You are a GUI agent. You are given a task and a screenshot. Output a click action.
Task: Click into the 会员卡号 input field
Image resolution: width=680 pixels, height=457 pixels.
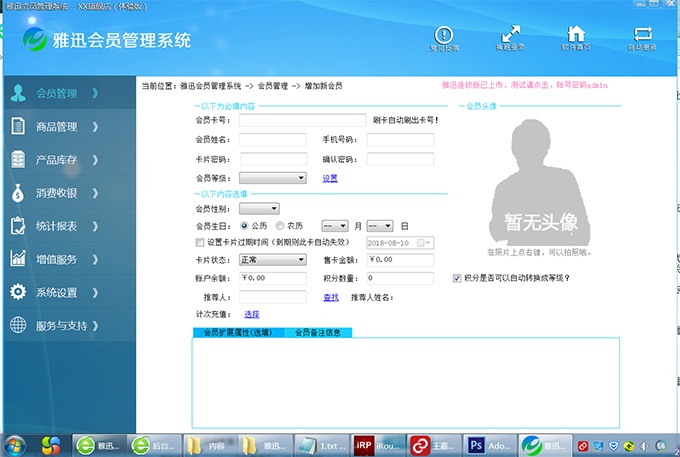302,120
